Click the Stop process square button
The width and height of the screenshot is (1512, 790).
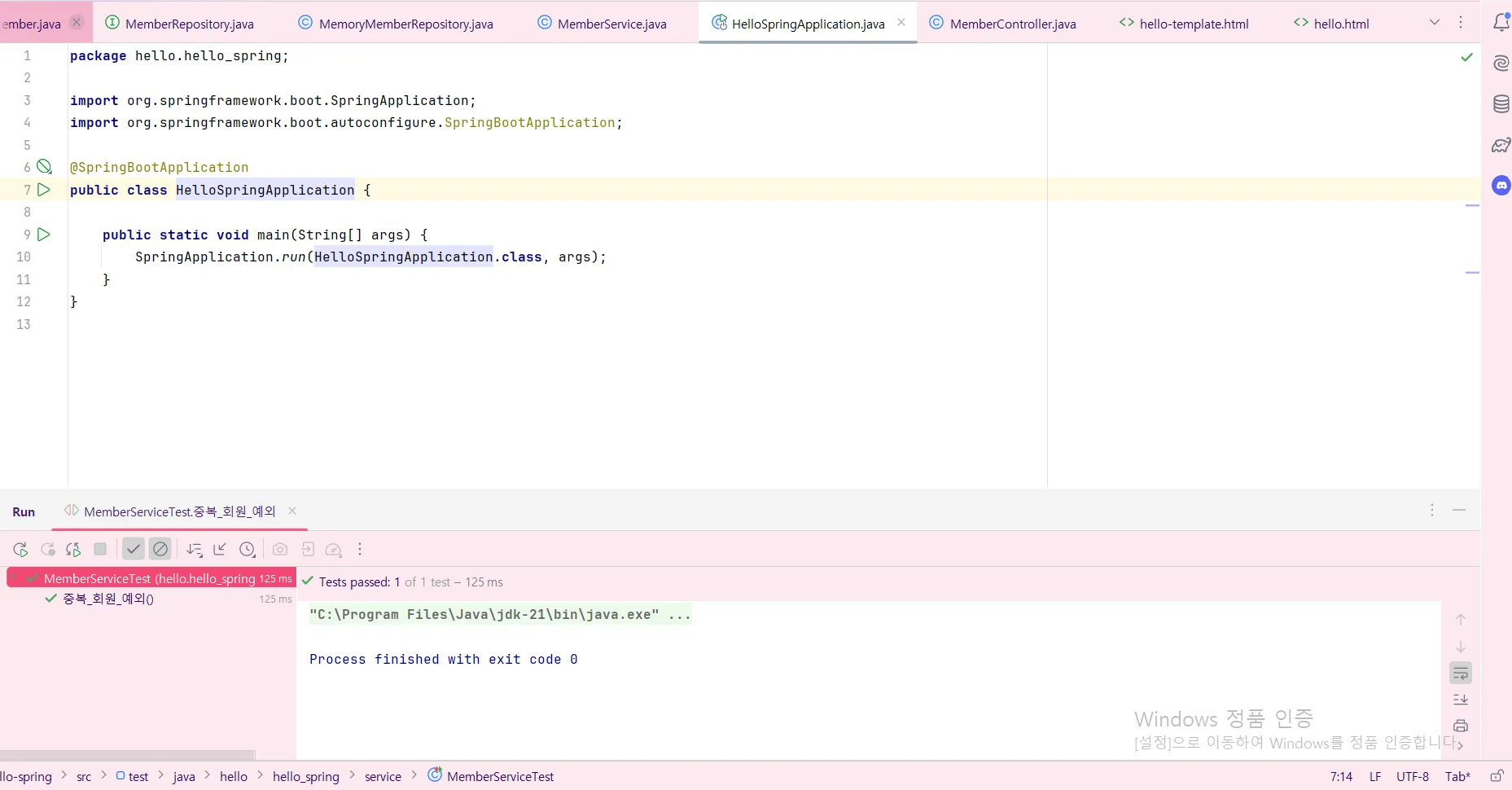click(100, 550)
